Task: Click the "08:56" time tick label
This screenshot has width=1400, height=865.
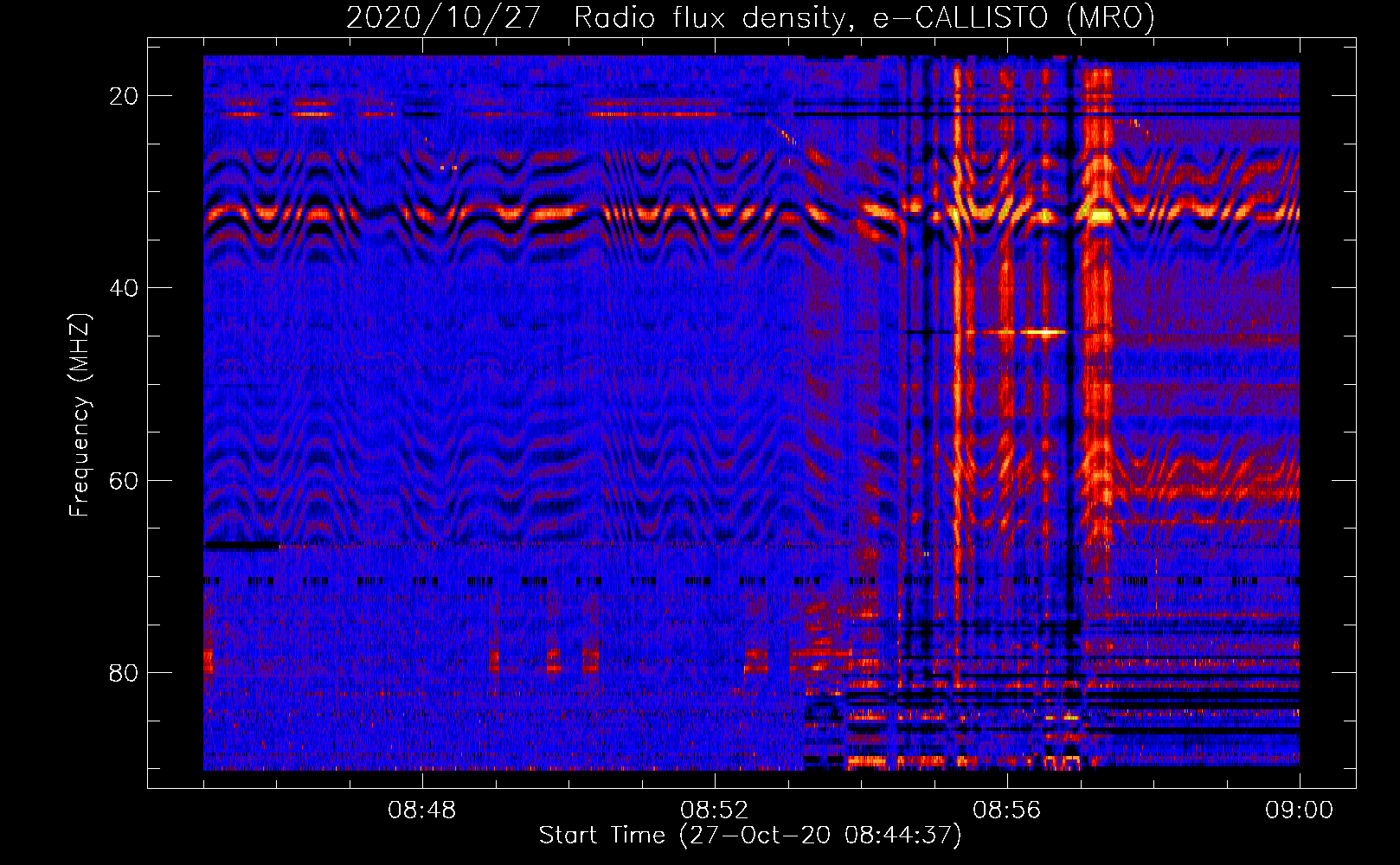Action: [1006, 811]
